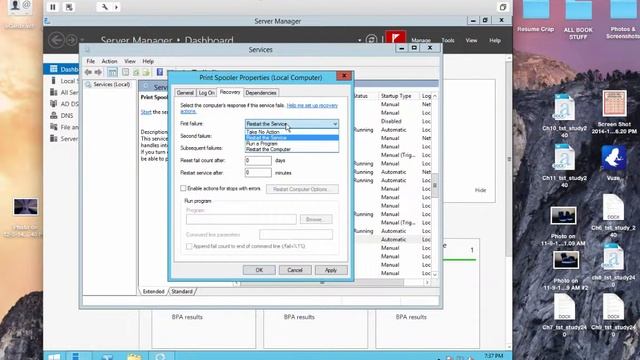The height and width of the screenshot is (360, 640).
Task: Open the Server Manager Tools menu
Action: pos(448,40)
